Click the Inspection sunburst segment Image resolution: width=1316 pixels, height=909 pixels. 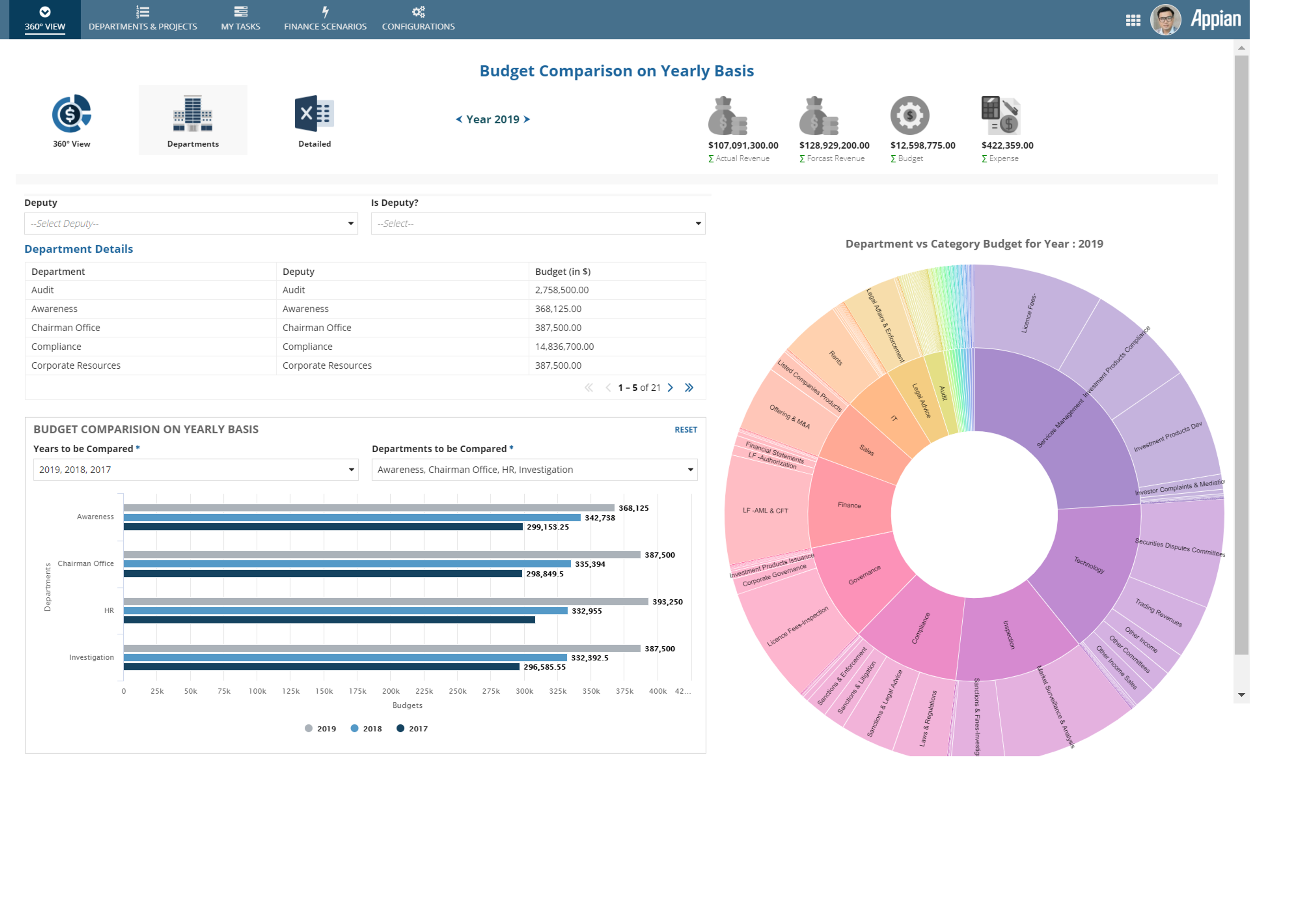tap(1009, 634)
